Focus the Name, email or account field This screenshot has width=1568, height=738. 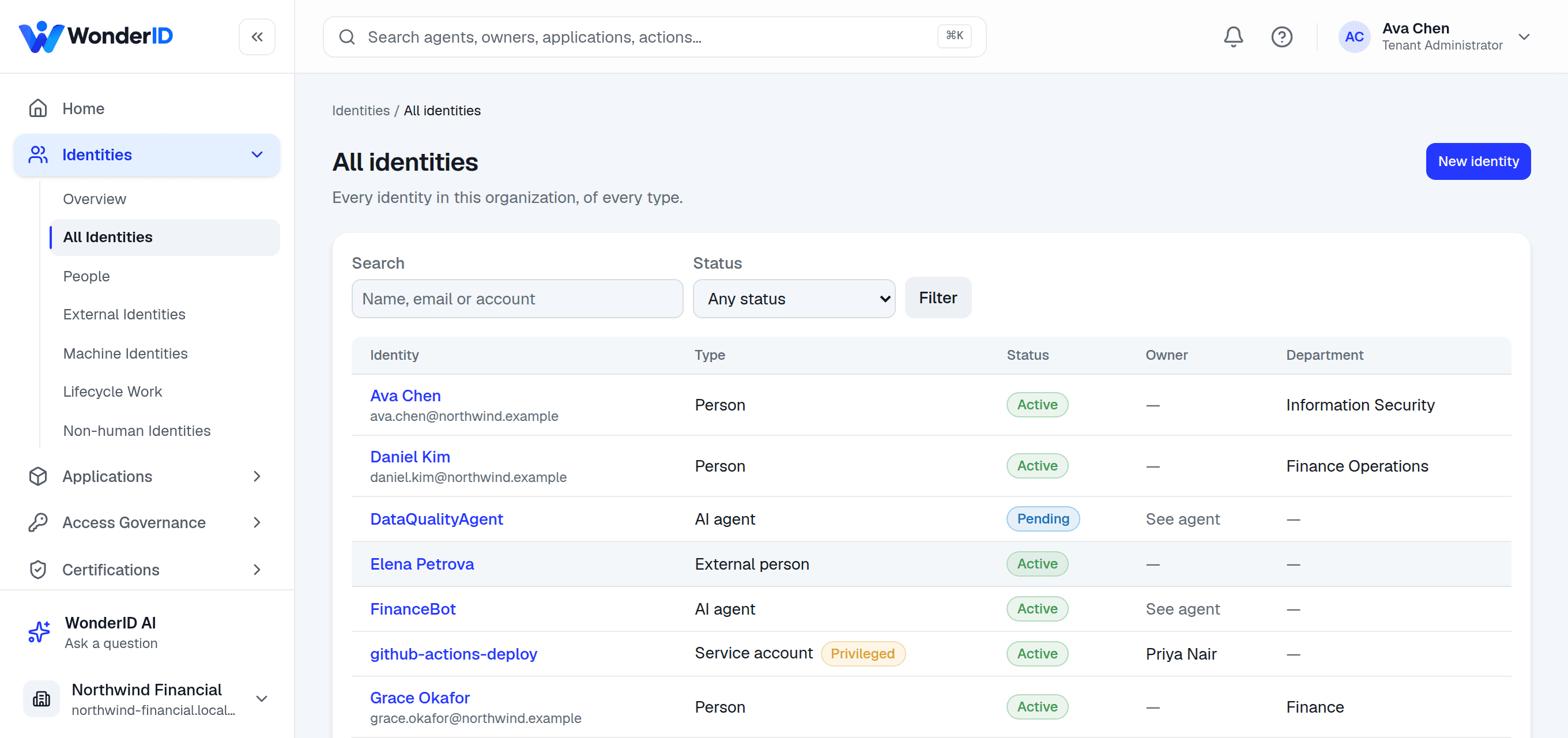coord(518,298)
